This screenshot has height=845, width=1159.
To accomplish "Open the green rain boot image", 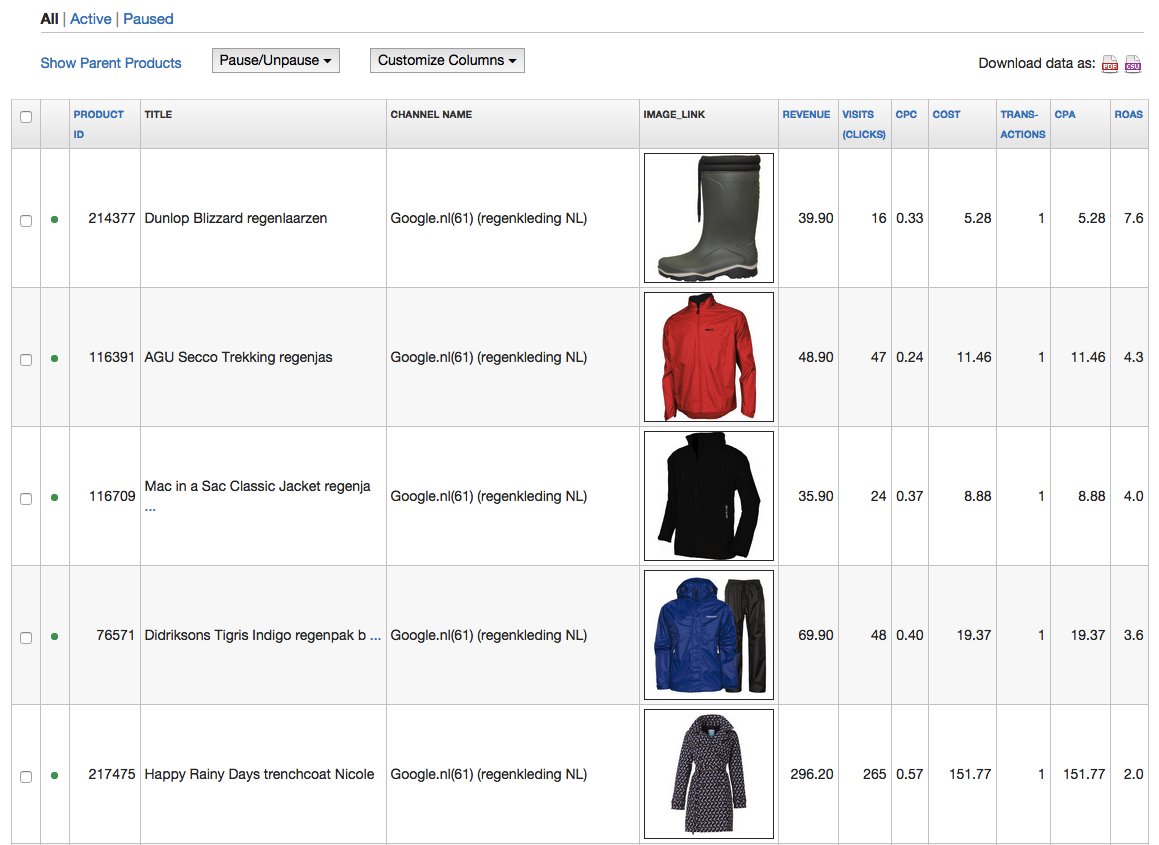I will coord(708,218).
